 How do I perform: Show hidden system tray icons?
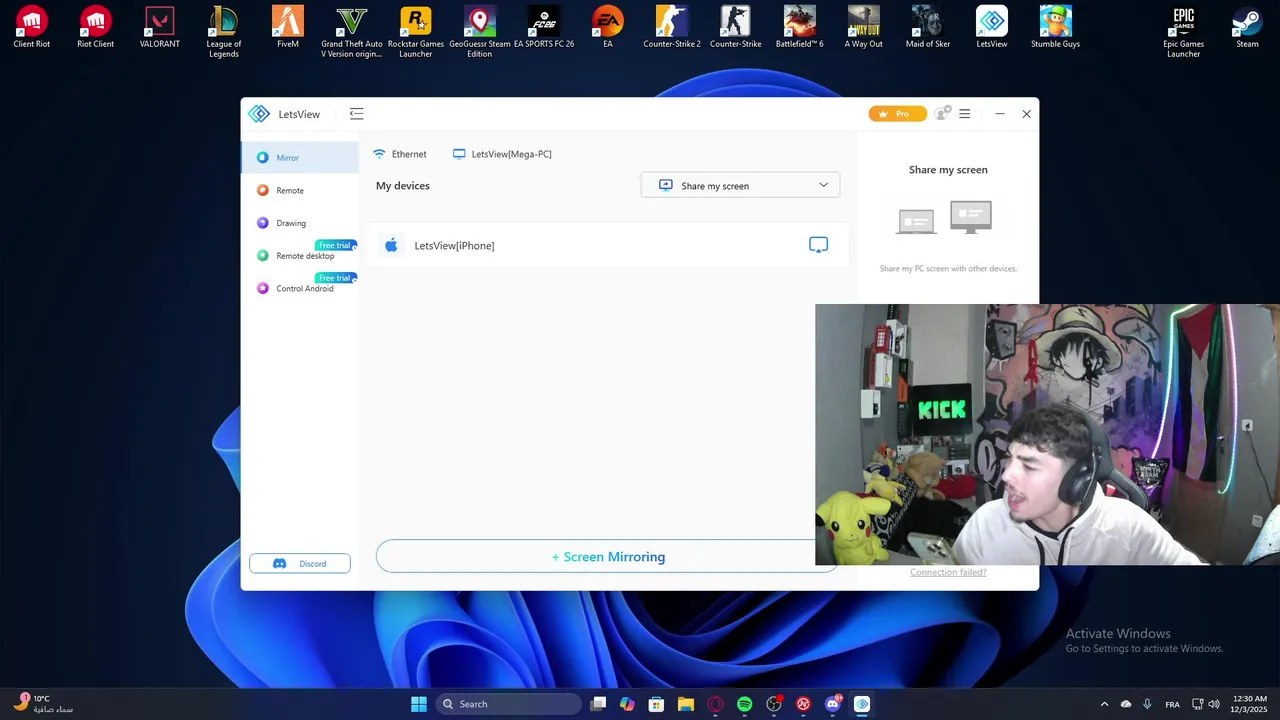pyautogui.click(x=1104, y=704)
